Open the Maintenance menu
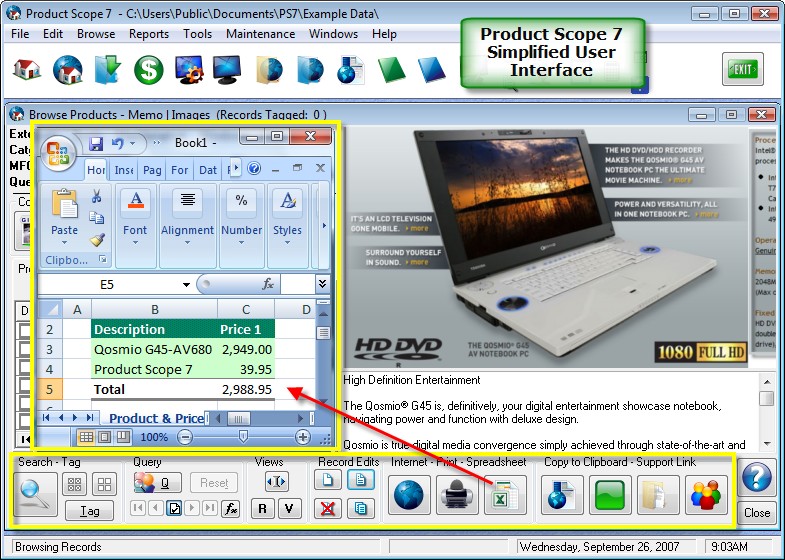 [260, 34]
